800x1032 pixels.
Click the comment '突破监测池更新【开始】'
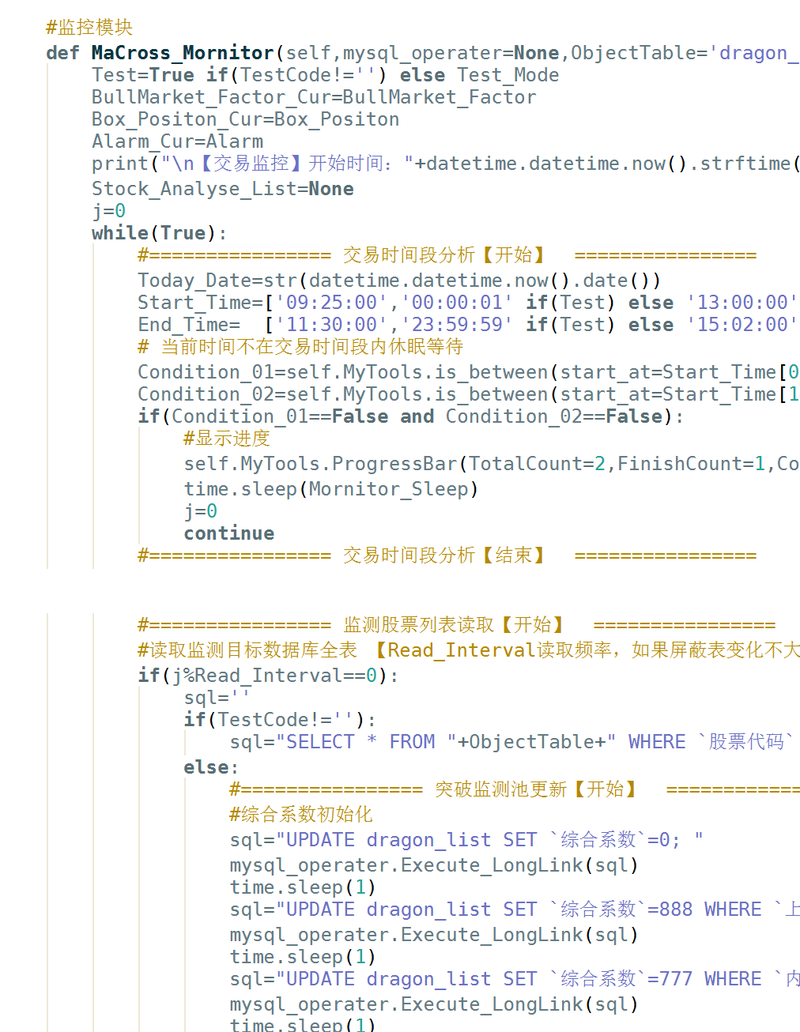pos(514,789)
